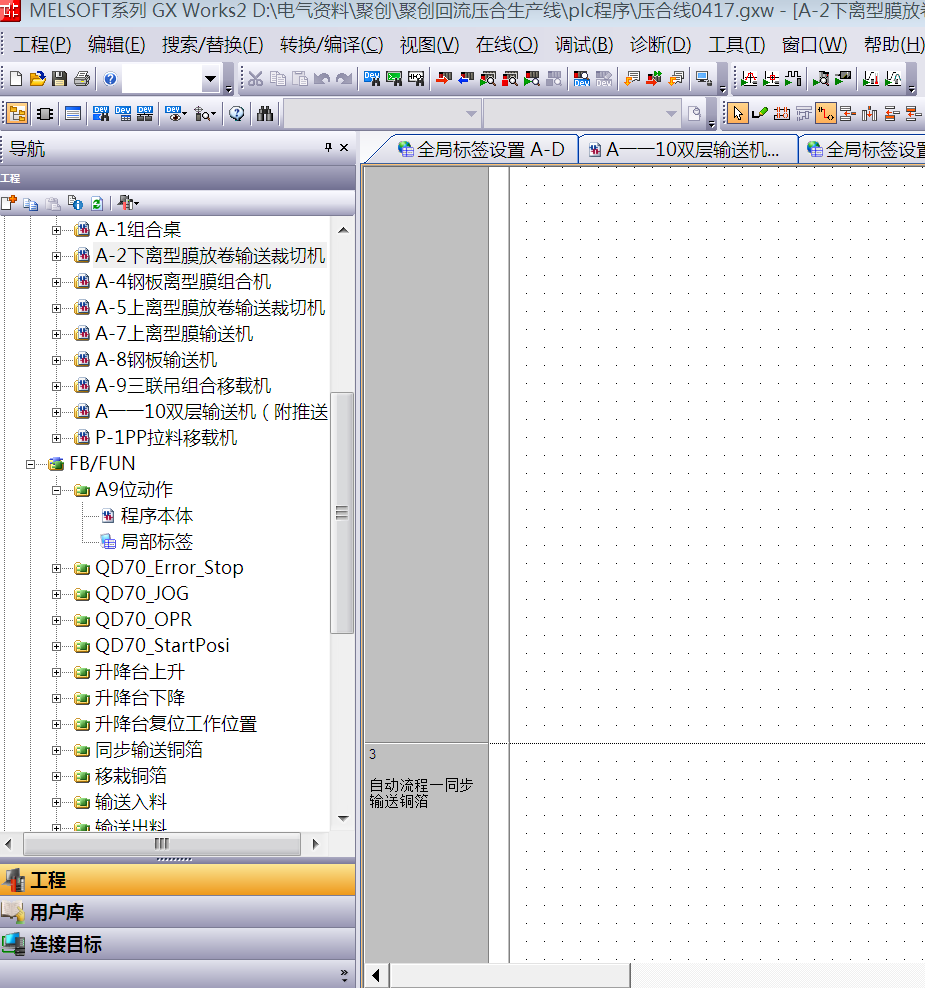Click the binoculars find icon
The width and height of the screenshot is (925, 988).
[264, 113]
